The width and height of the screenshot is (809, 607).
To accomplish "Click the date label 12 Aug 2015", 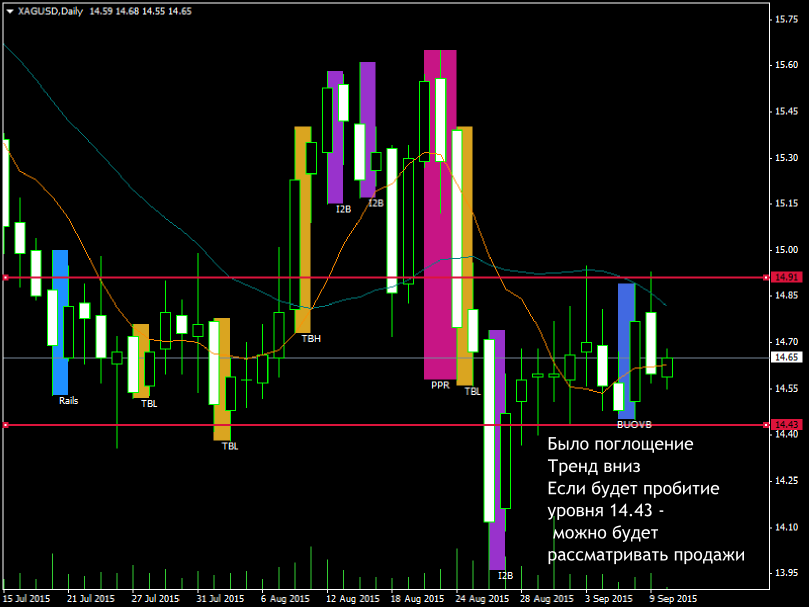I will point(353,599).
